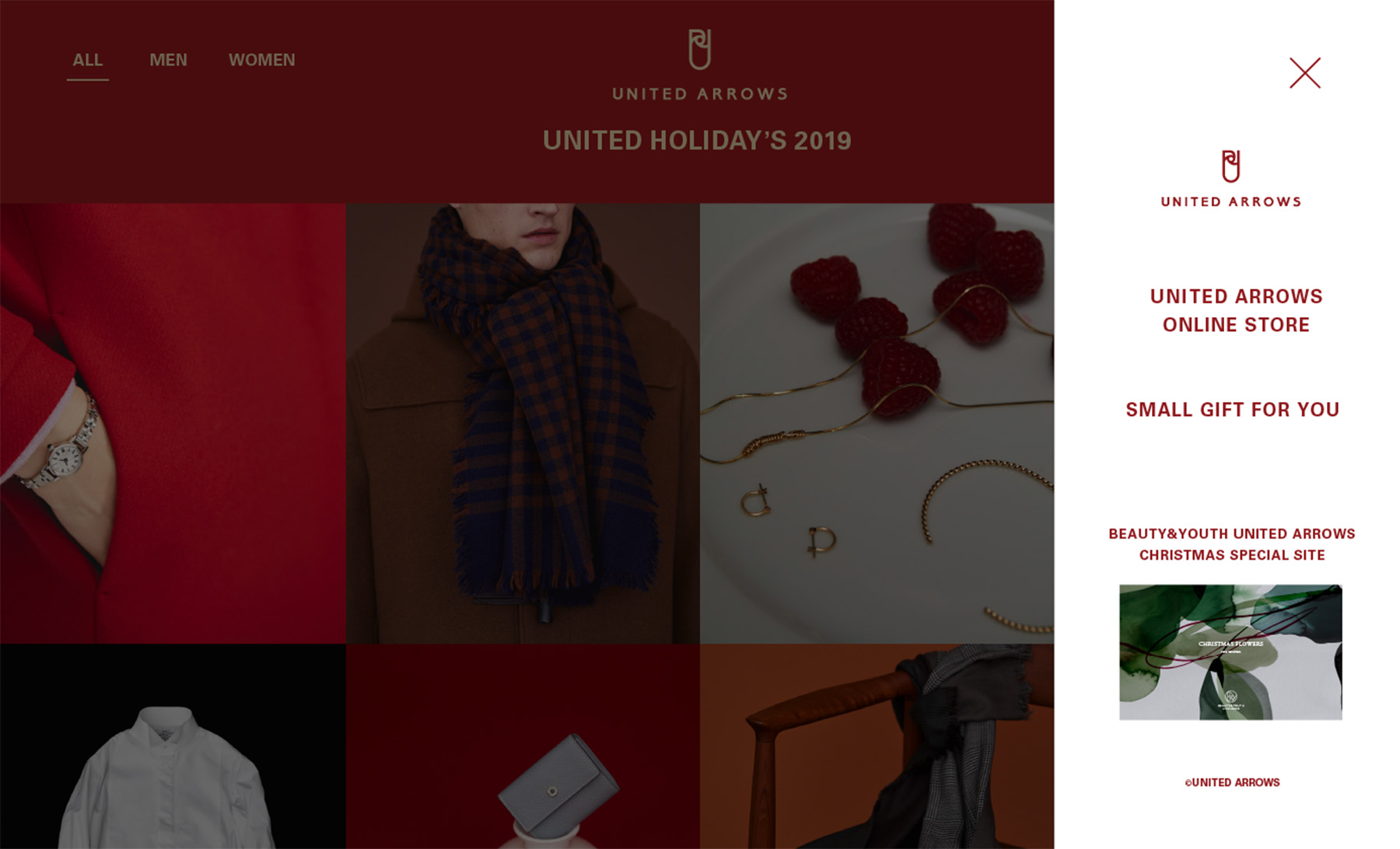Switch to the WOMEN filter tab

coord(261,60)
